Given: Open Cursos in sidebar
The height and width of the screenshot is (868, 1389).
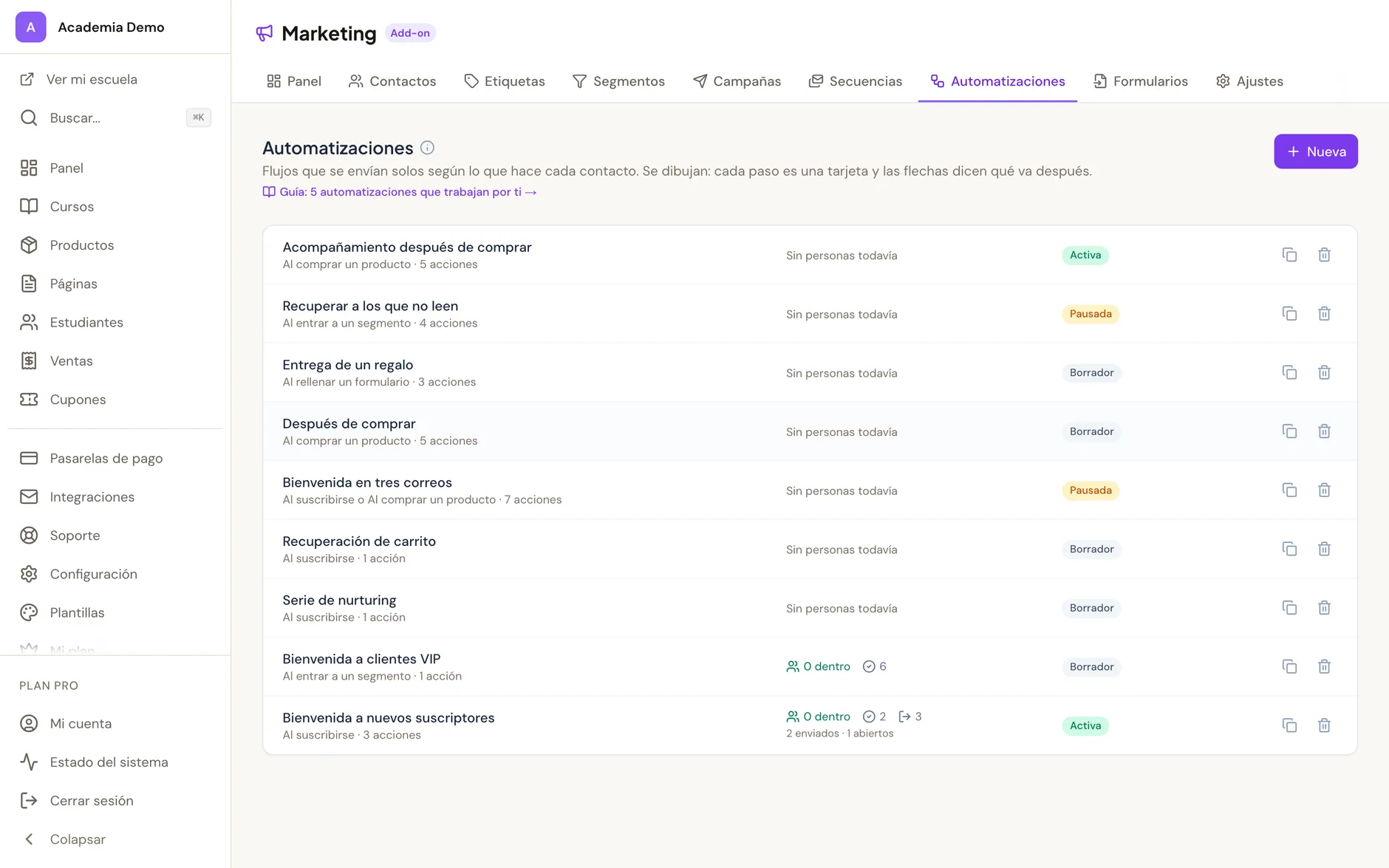Looking at the screenshot, I should (115, 206).
